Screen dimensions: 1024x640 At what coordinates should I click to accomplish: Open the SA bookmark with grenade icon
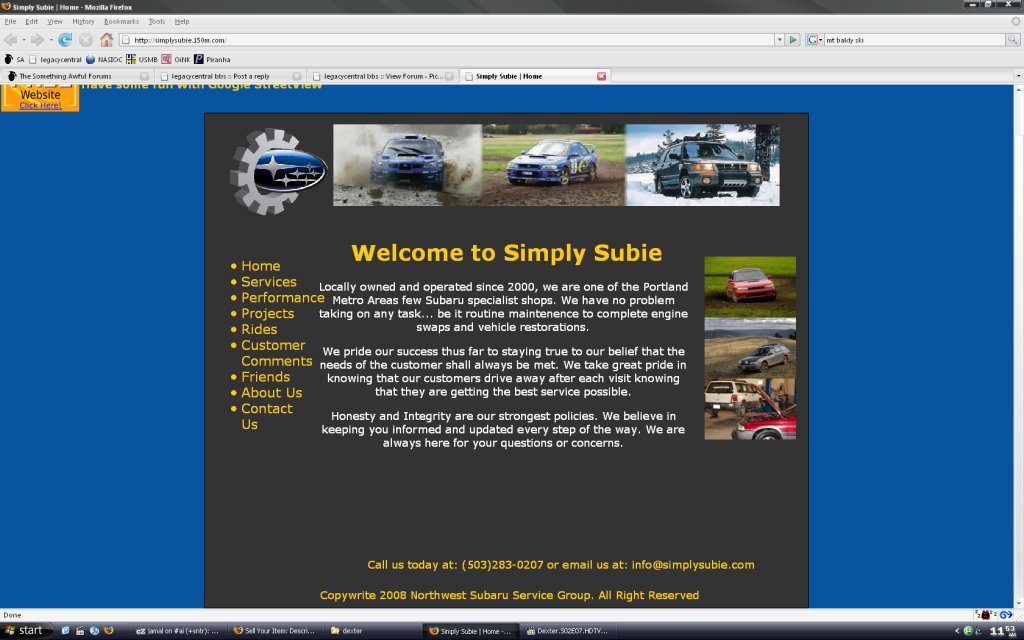[x=14, y=59]
